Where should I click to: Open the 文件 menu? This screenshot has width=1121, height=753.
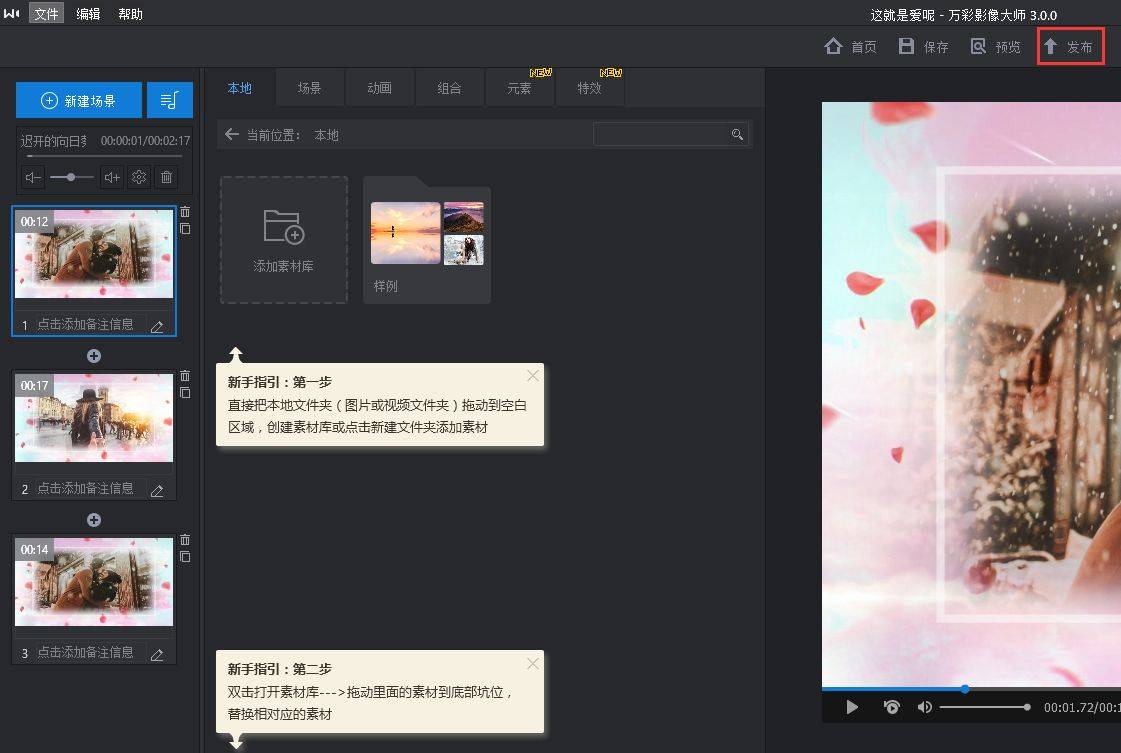pos(46,13)
